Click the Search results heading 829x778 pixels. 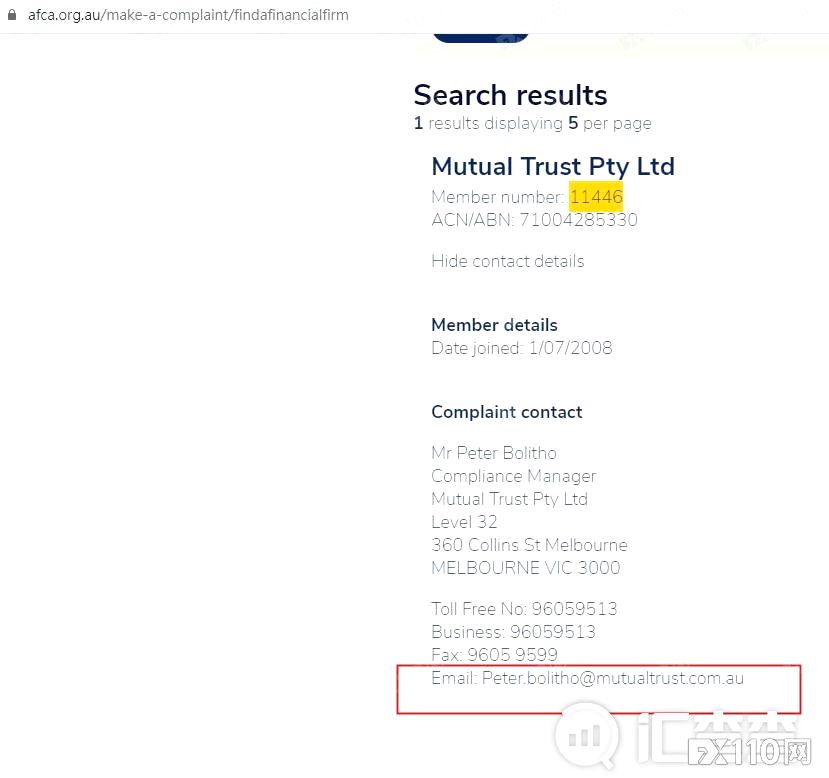click(510, 95)
